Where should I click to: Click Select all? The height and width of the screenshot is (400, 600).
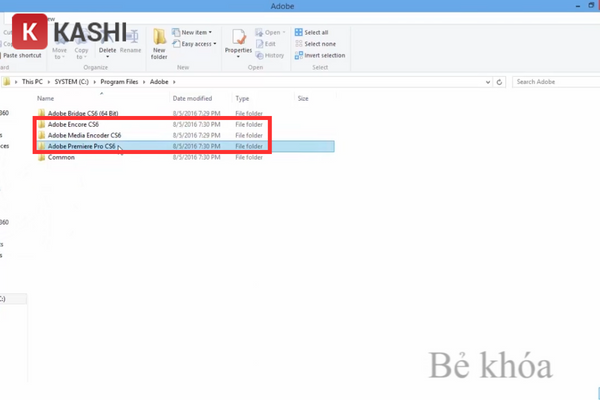pyautogui.click(x=311, y=33)
